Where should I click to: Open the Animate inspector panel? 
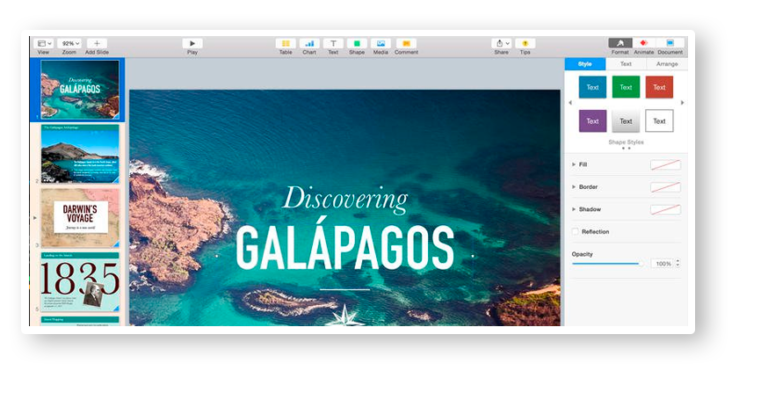coord(644,43)
